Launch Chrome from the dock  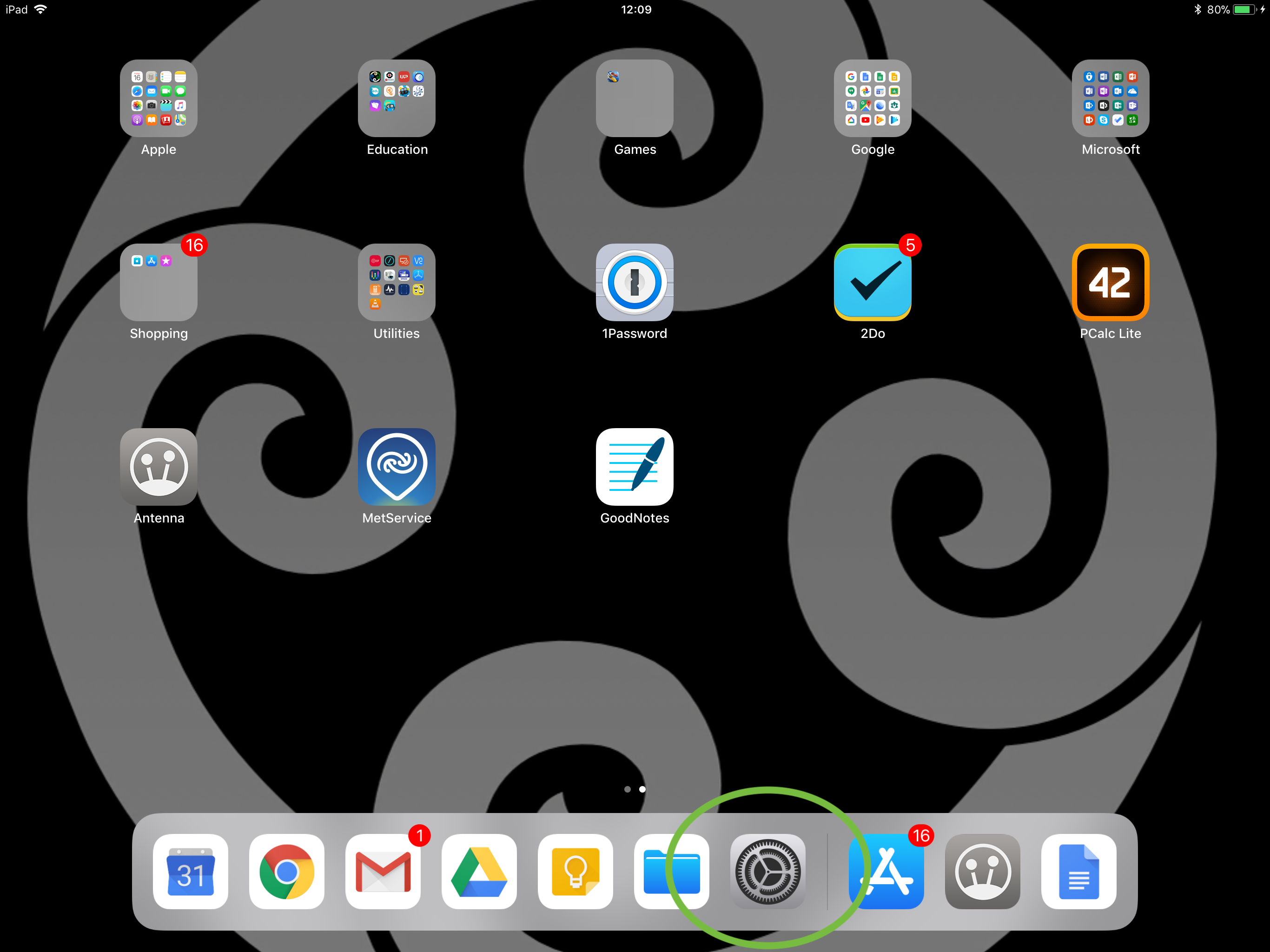(286, 872)
